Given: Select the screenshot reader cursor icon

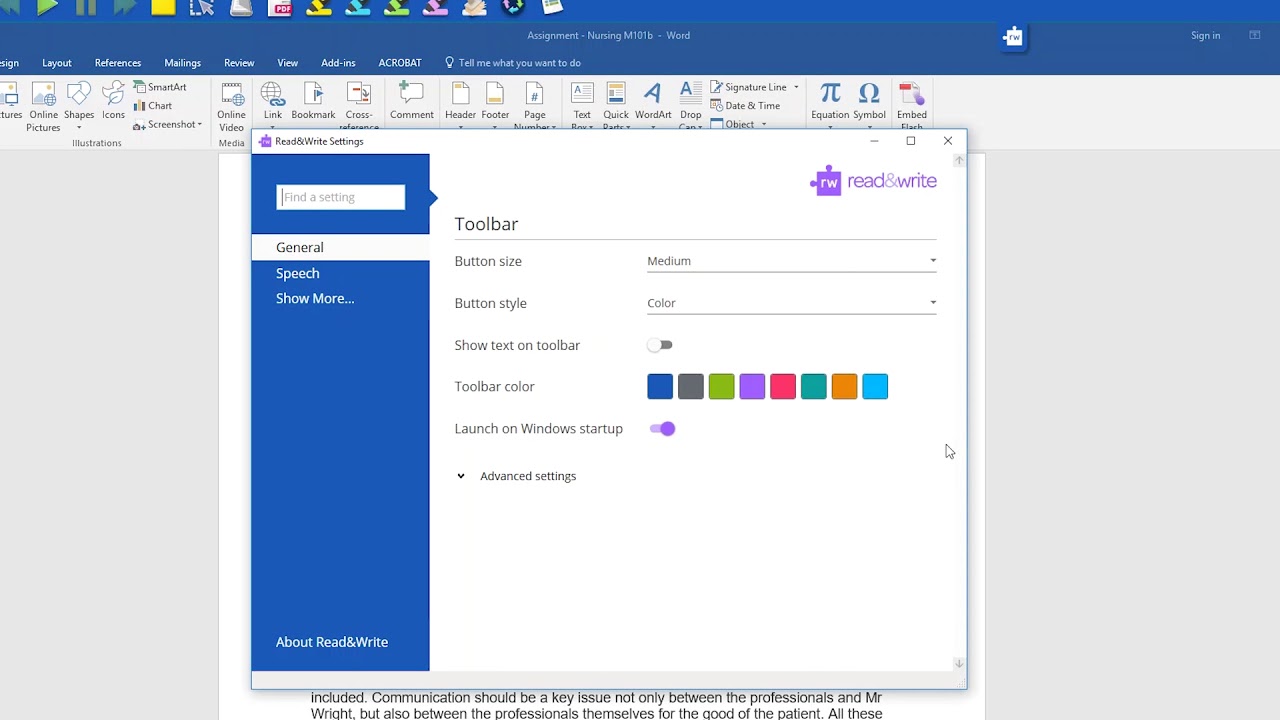Looking at the screenshot, I should 201,7.
